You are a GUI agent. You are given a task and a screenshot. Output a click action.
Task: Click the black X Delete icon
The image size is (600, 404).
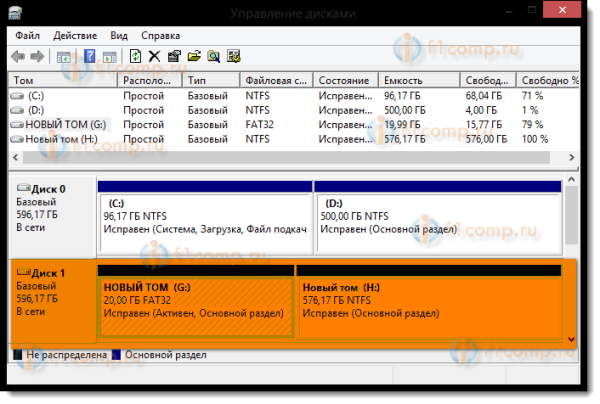(x=154, y=56)
